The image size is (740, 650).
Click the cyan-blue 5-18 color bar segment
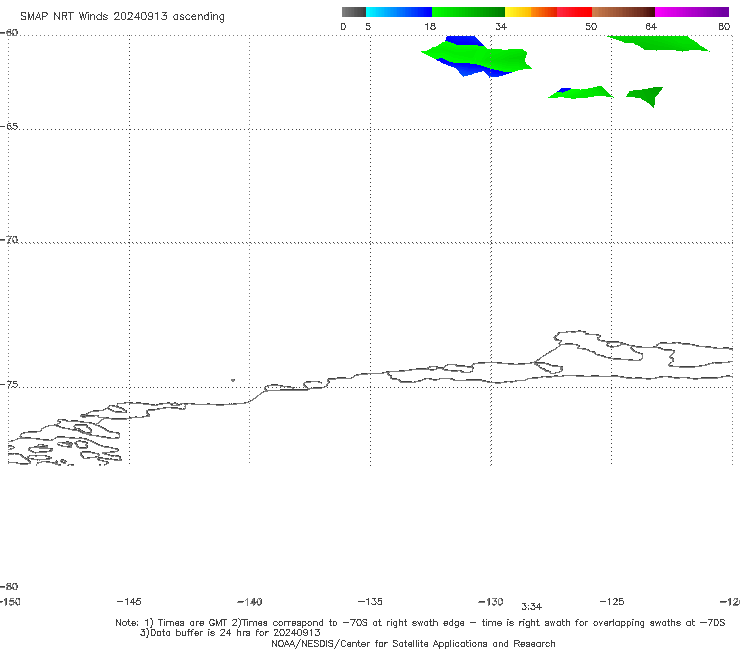[x=399, y=12]
